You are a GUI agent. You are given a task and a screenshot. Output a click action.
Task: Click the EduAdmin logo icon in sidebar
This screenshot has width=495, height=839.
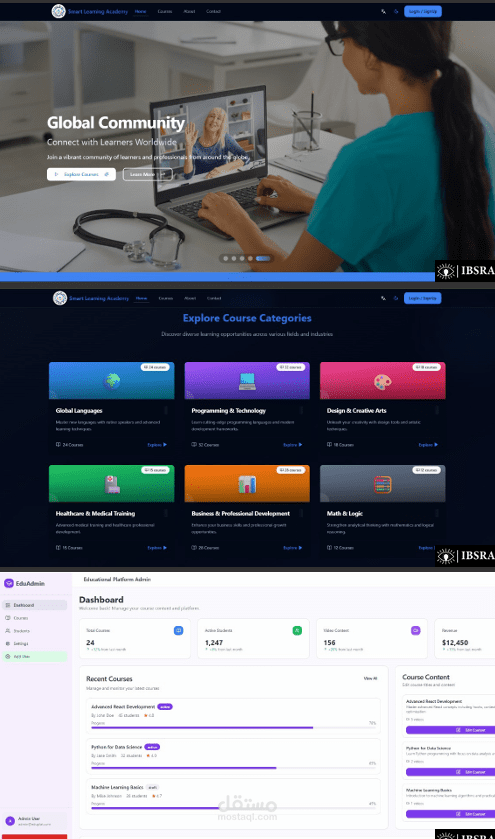coord(9,584)
